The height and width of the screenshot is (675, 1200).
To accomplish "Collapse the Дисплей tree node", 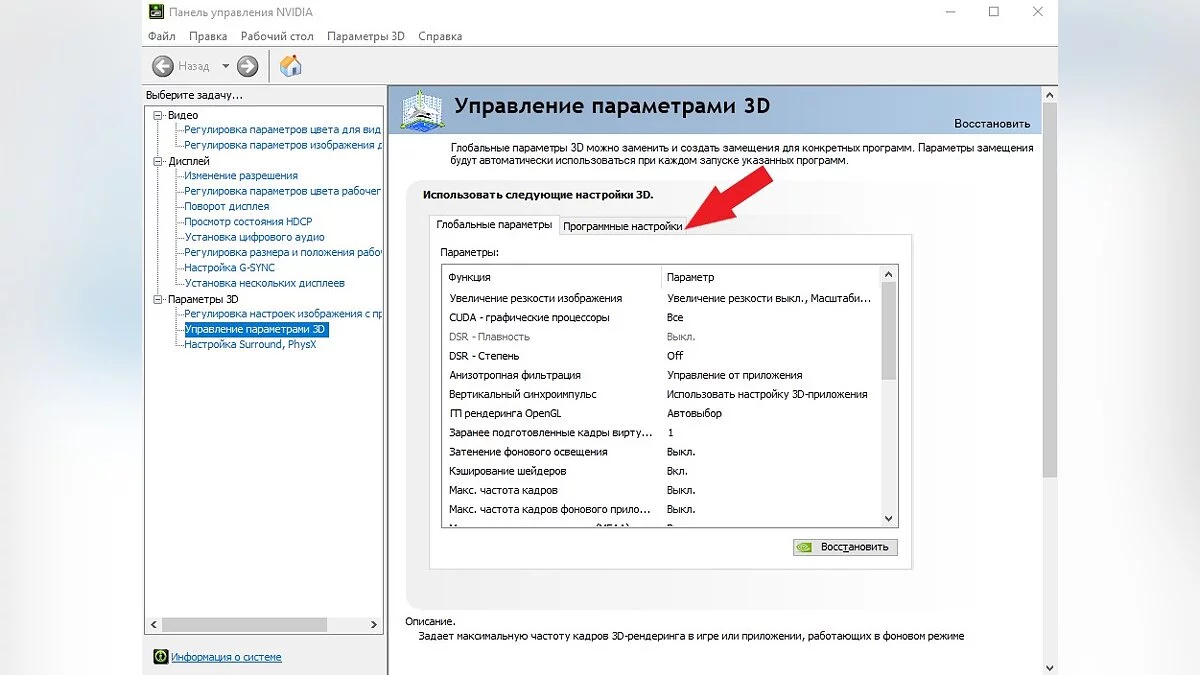I will click(158, 161).
